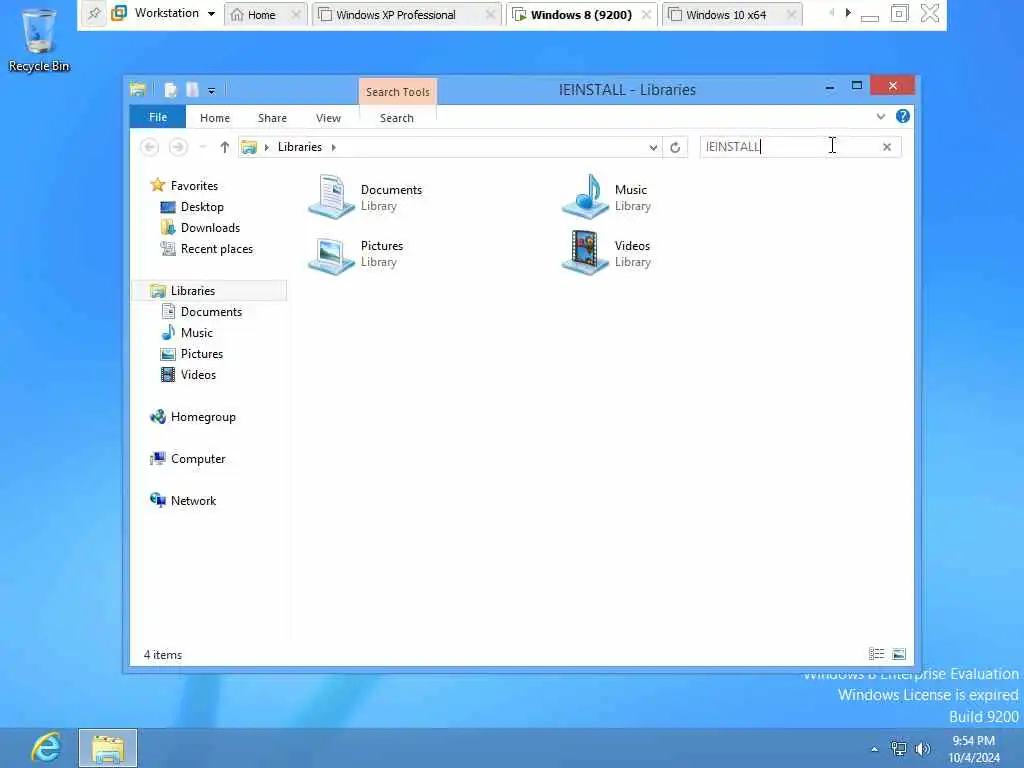Click Properties quick access toolbar icon
The image size is (1024, 768).
coord(170,89)
